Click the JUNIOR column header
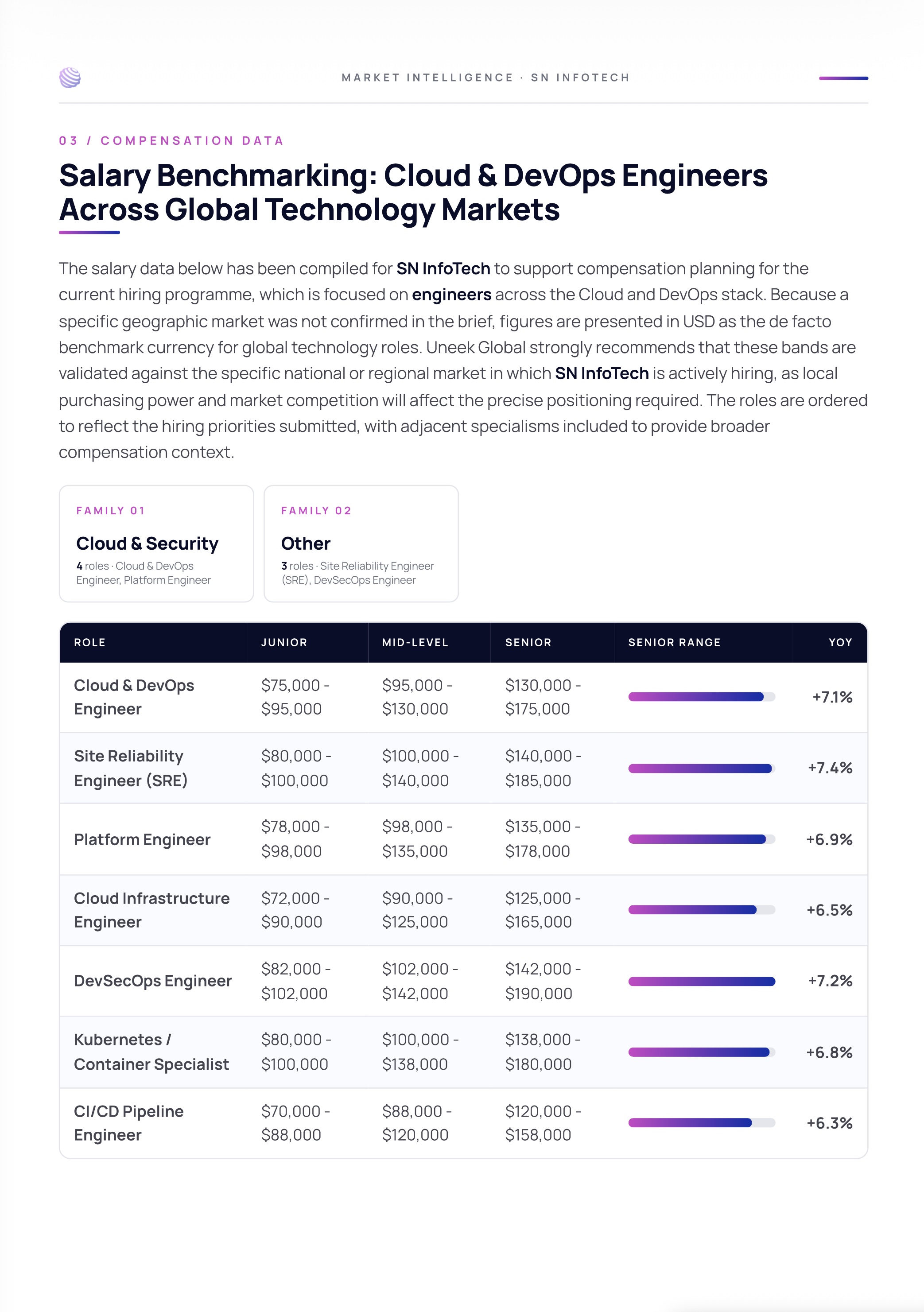 click(284, 642)
